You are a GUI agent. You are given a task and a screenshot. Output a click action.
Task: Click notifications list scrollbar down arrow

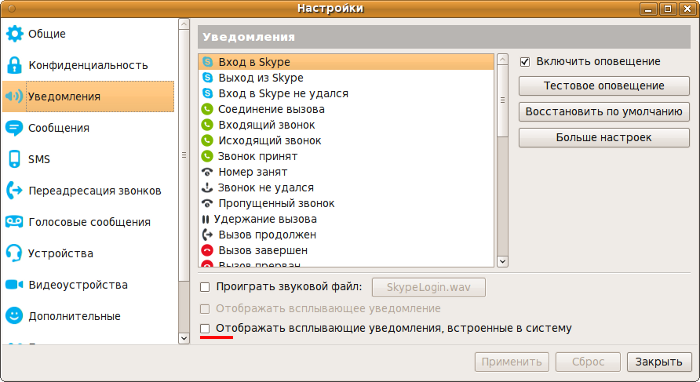coord(503,262)
